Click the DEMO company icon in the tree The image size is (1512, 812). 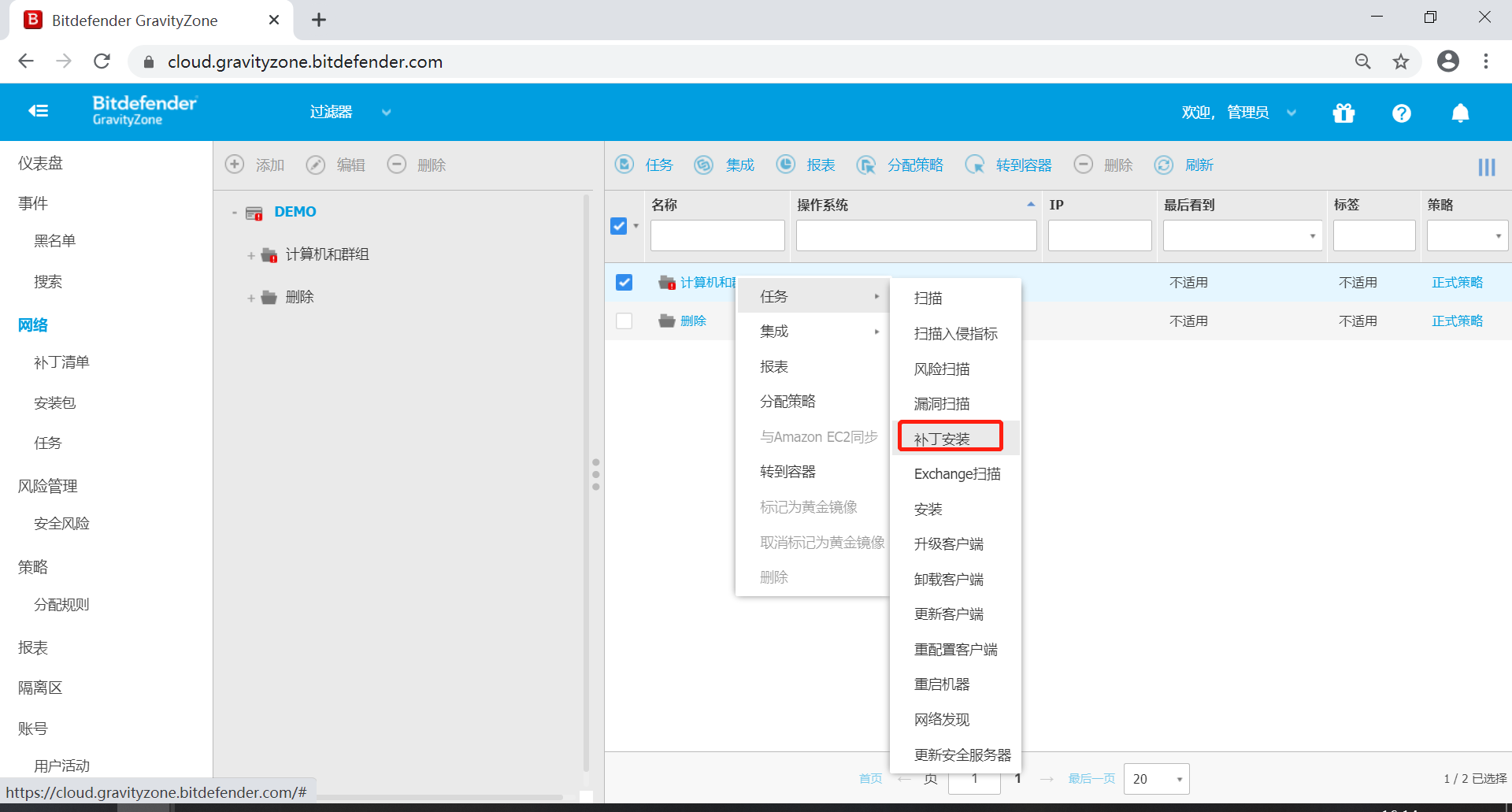pos(254,213)
